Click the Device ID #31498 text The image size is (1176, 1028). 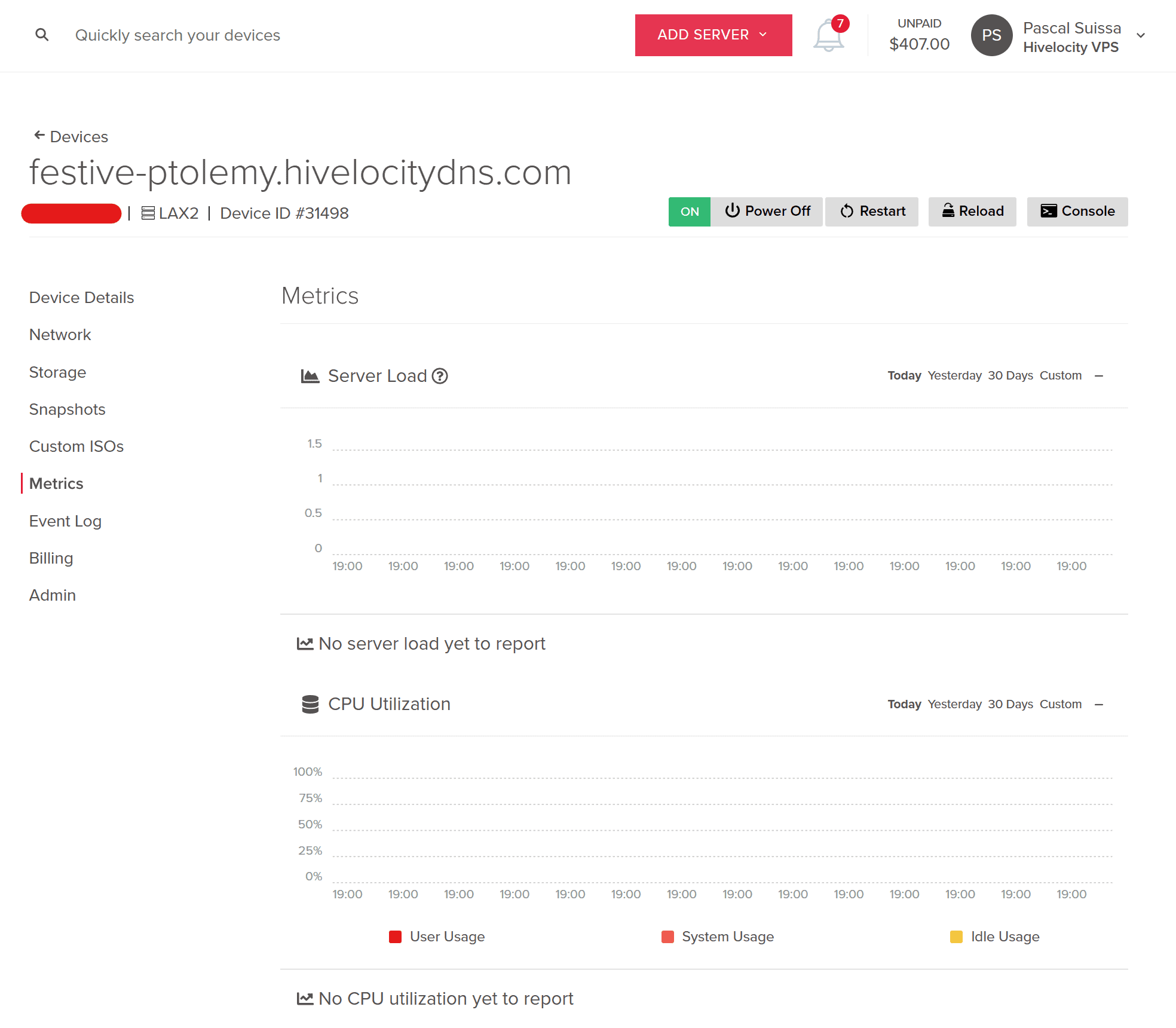click(x=284, y=213)
